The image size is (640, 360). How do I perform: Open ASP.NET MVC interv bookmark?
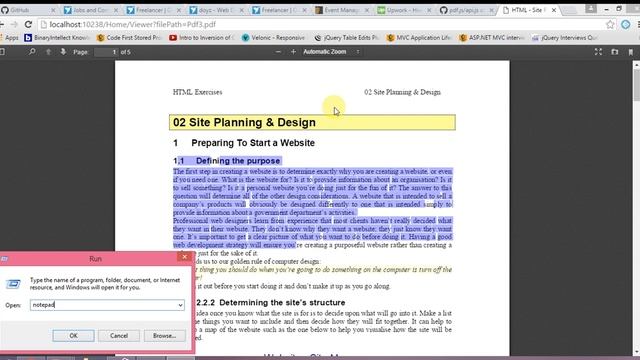(491, 38)
